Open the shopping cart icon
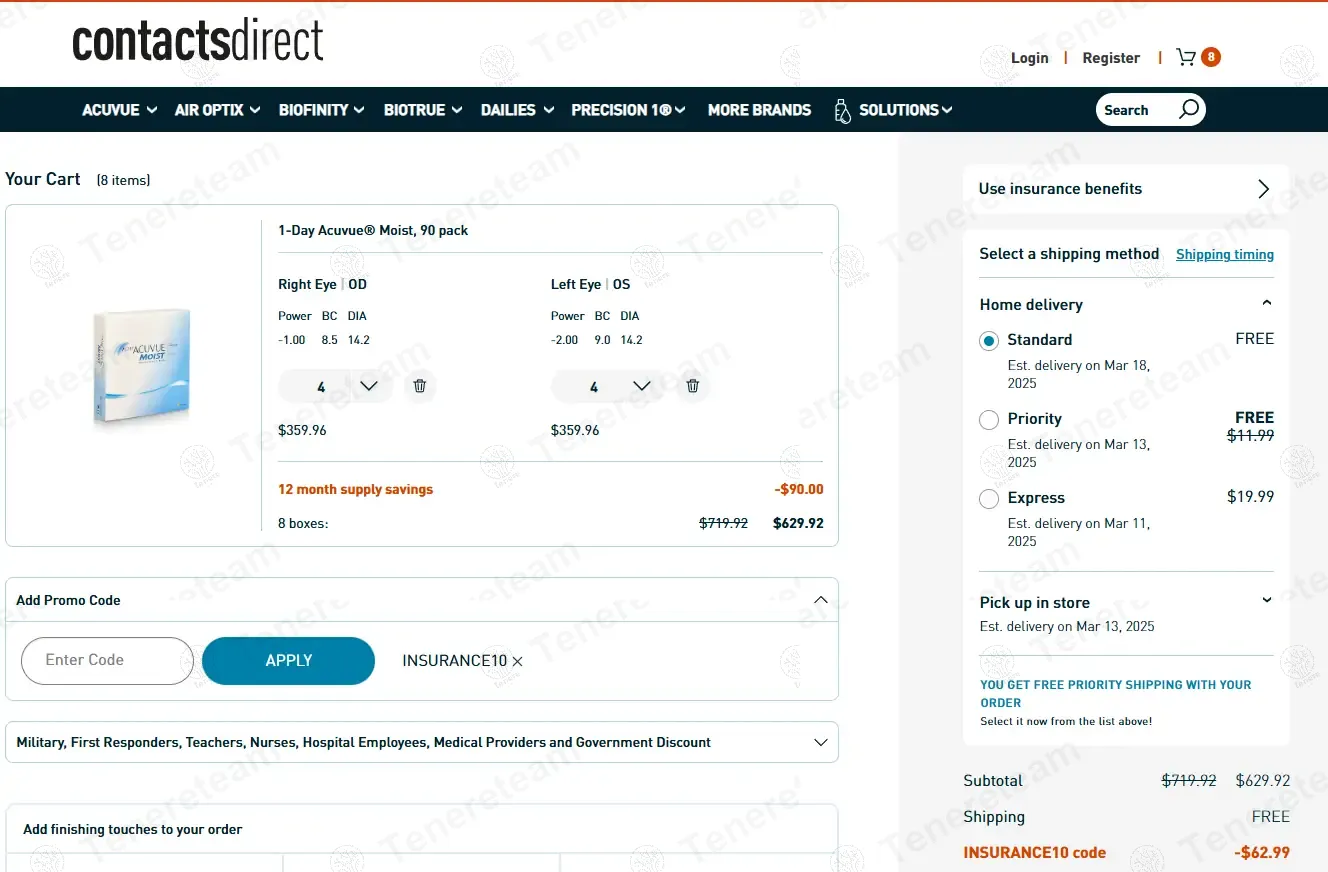 point(1187,58)
